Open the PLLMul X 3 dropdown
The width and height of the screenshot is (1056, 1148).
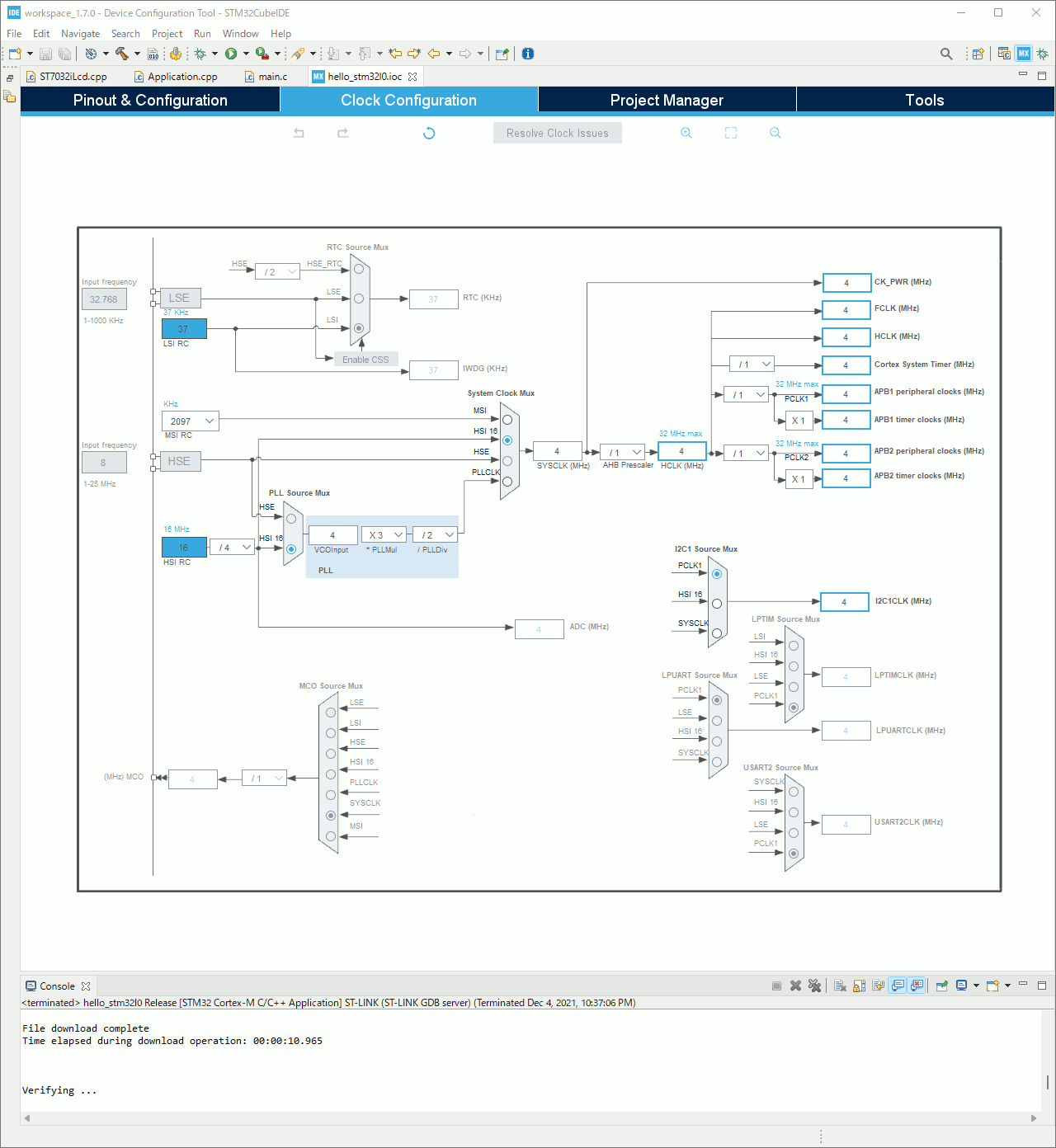click(384, 535)
